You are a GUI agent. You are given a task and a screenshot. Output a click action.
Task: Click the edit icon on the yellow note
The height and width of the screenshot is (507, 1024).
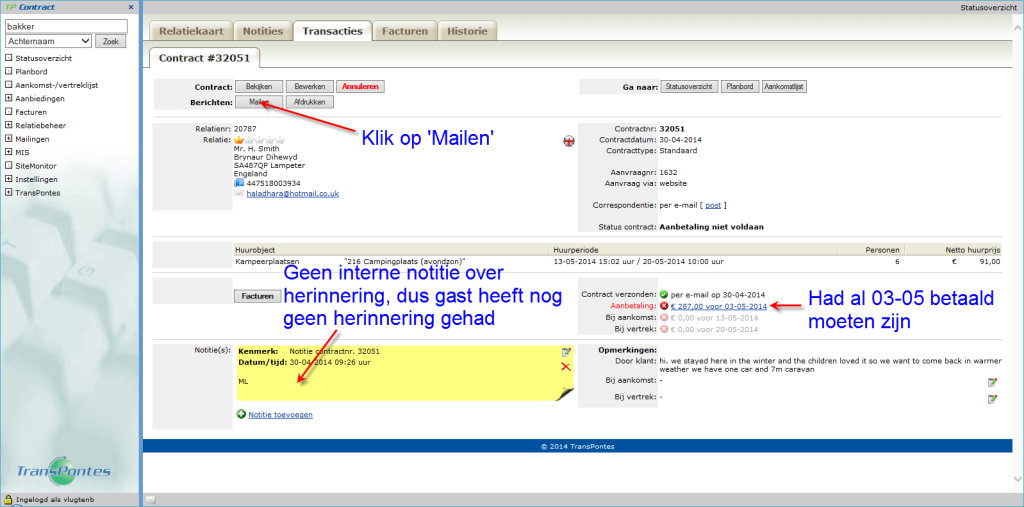pyautogui.click(x=566, y=352)
